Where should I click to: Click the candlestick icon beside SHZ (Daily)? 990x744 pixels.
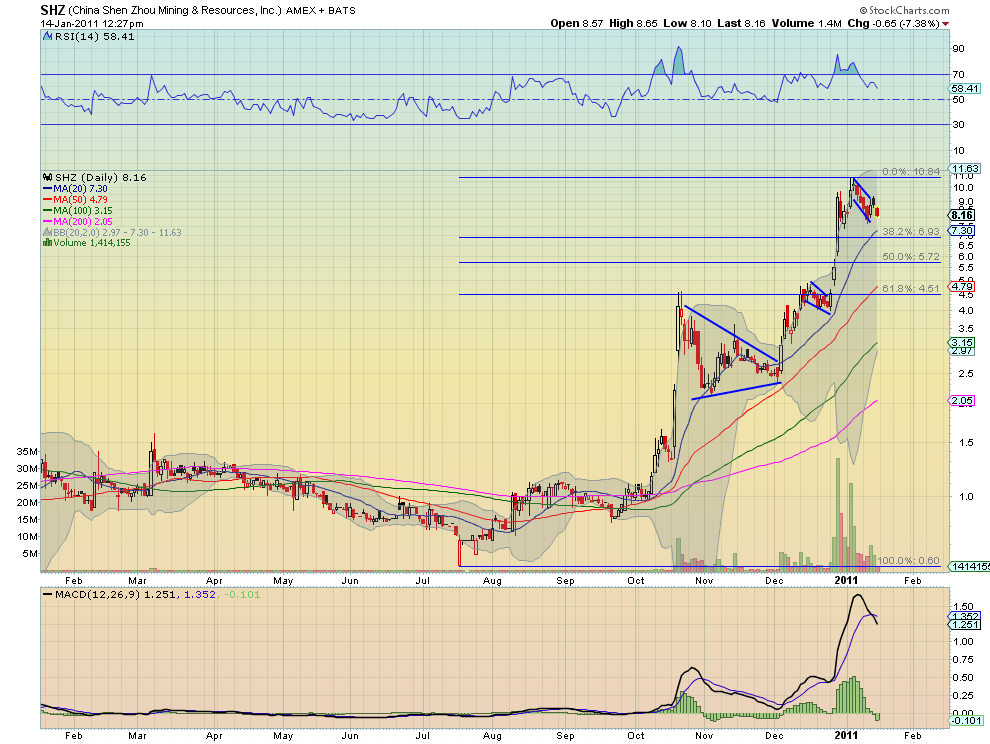[48, 177]
